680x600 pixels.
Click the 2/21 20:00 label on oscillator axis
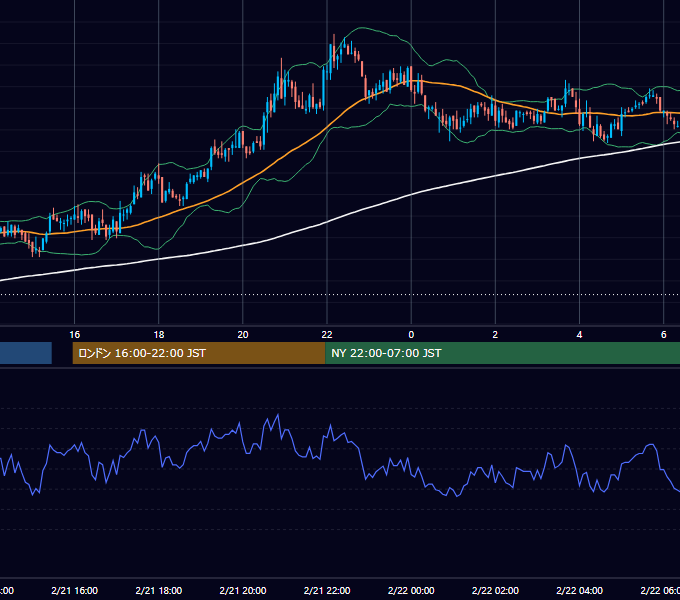[x=243, y=590]
